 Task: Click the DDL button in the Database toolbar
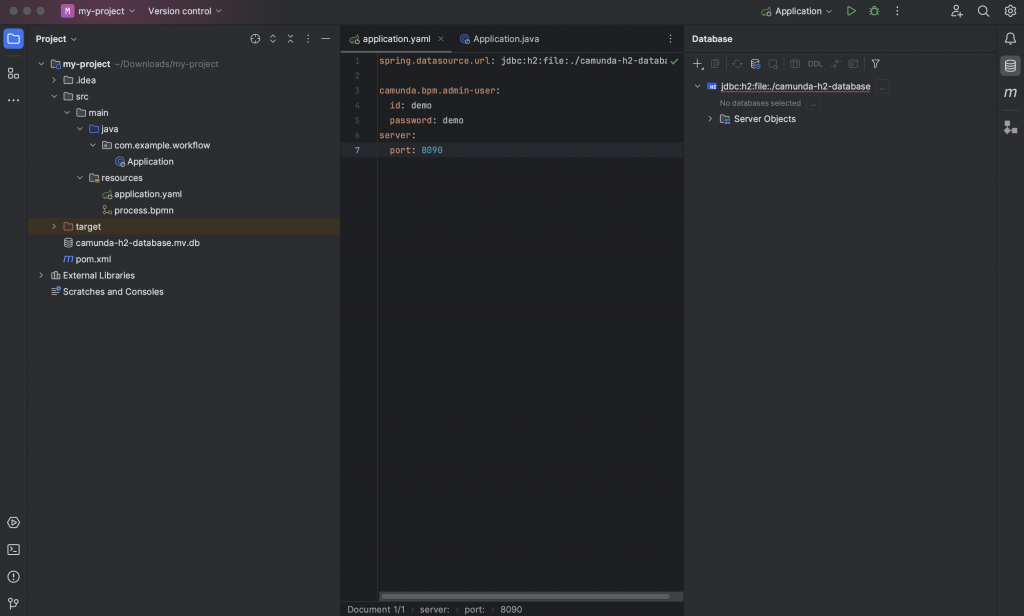815,64
